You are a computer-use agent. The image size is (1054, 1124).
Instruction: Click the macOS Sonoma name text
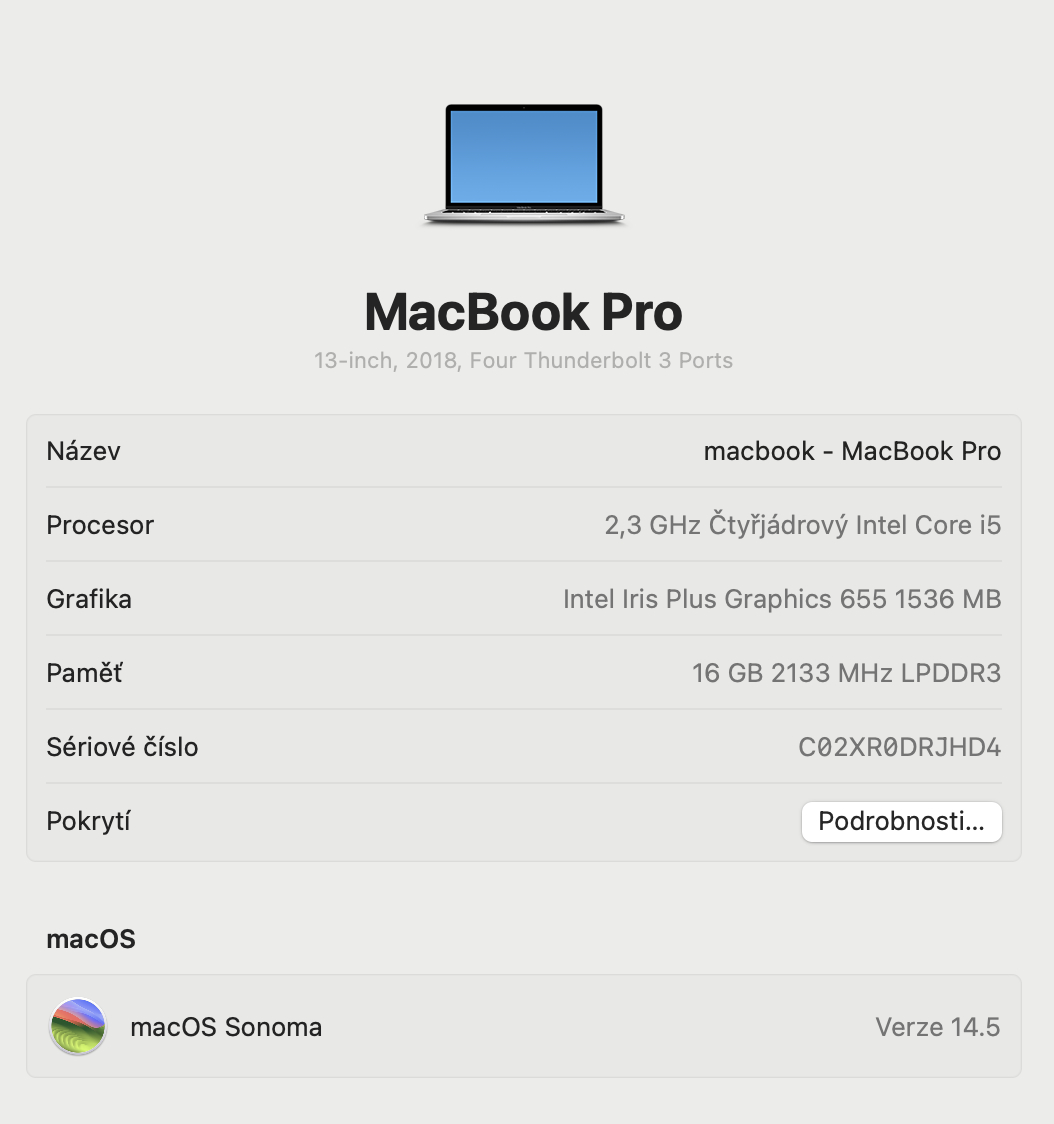(226, 1027)
